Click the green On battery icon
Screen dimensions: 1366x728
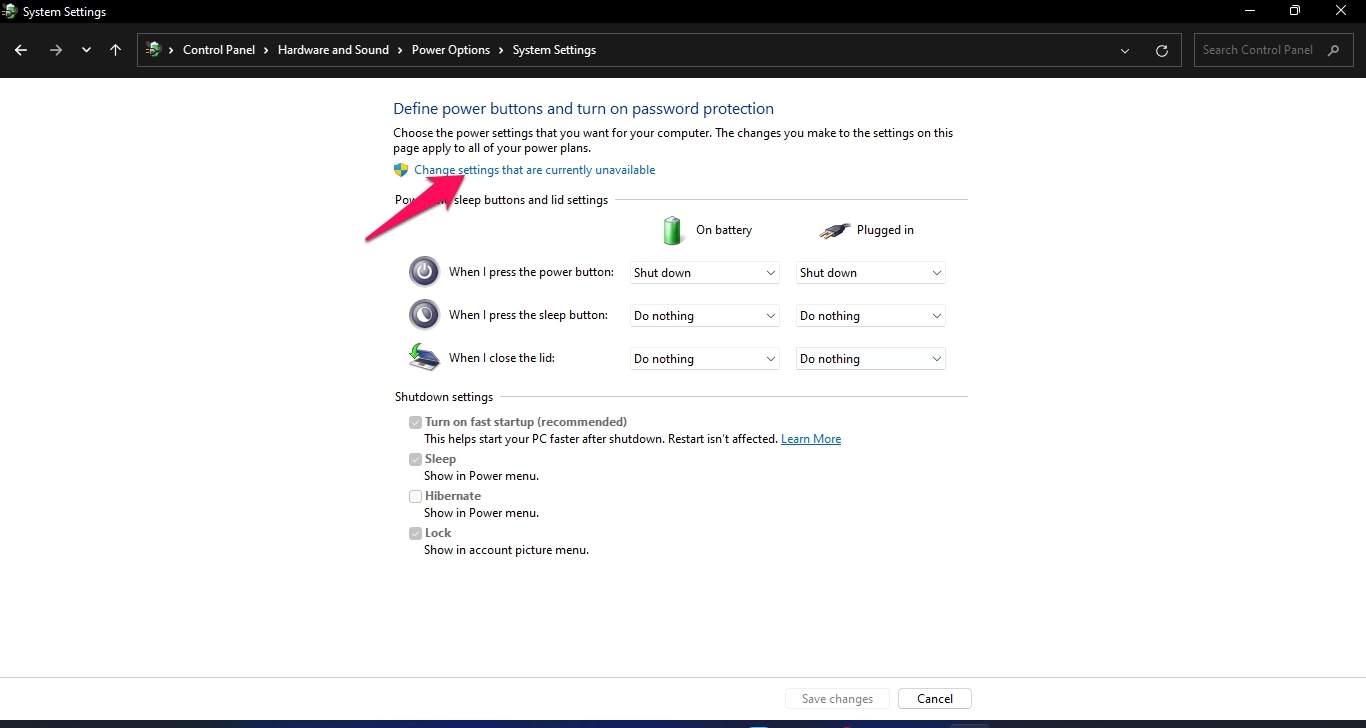click(673, 230)
